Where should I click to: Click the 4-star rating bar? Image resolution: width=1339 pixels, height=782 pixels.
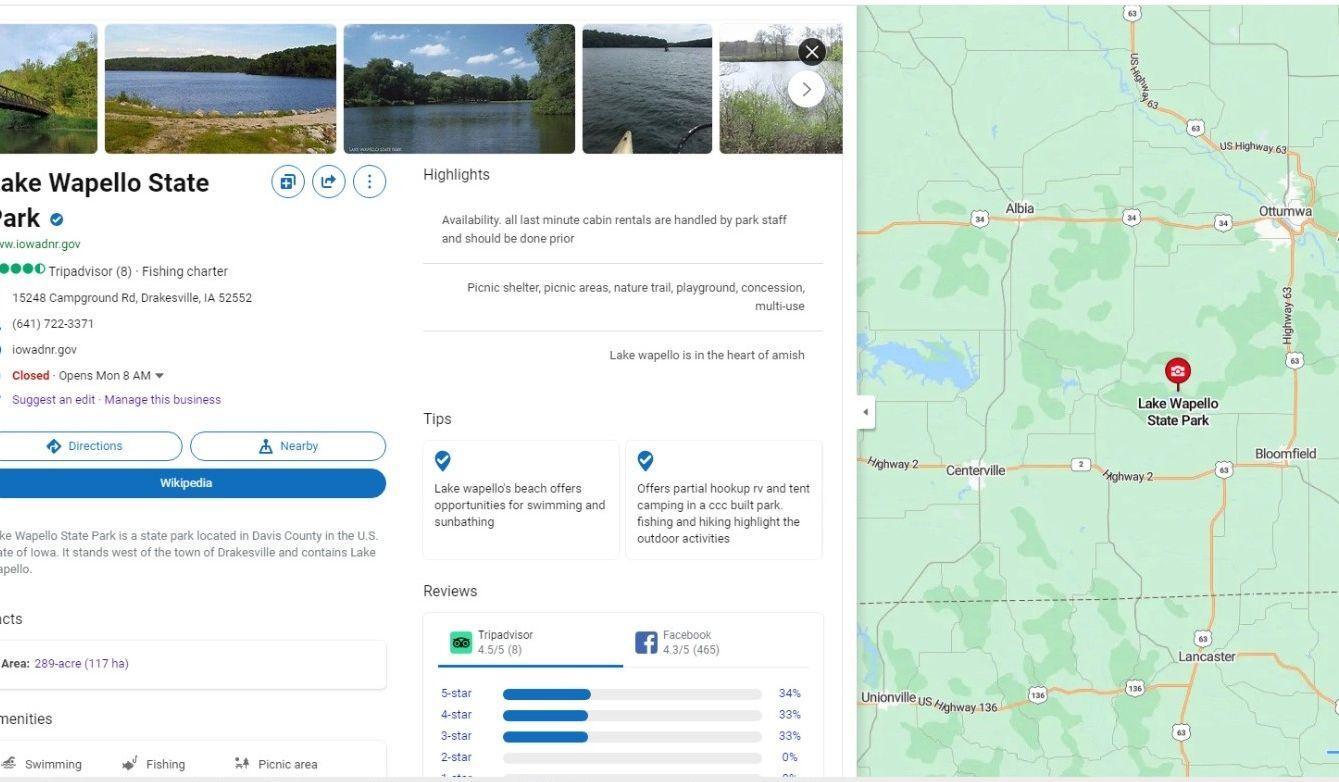click(632, 715)
